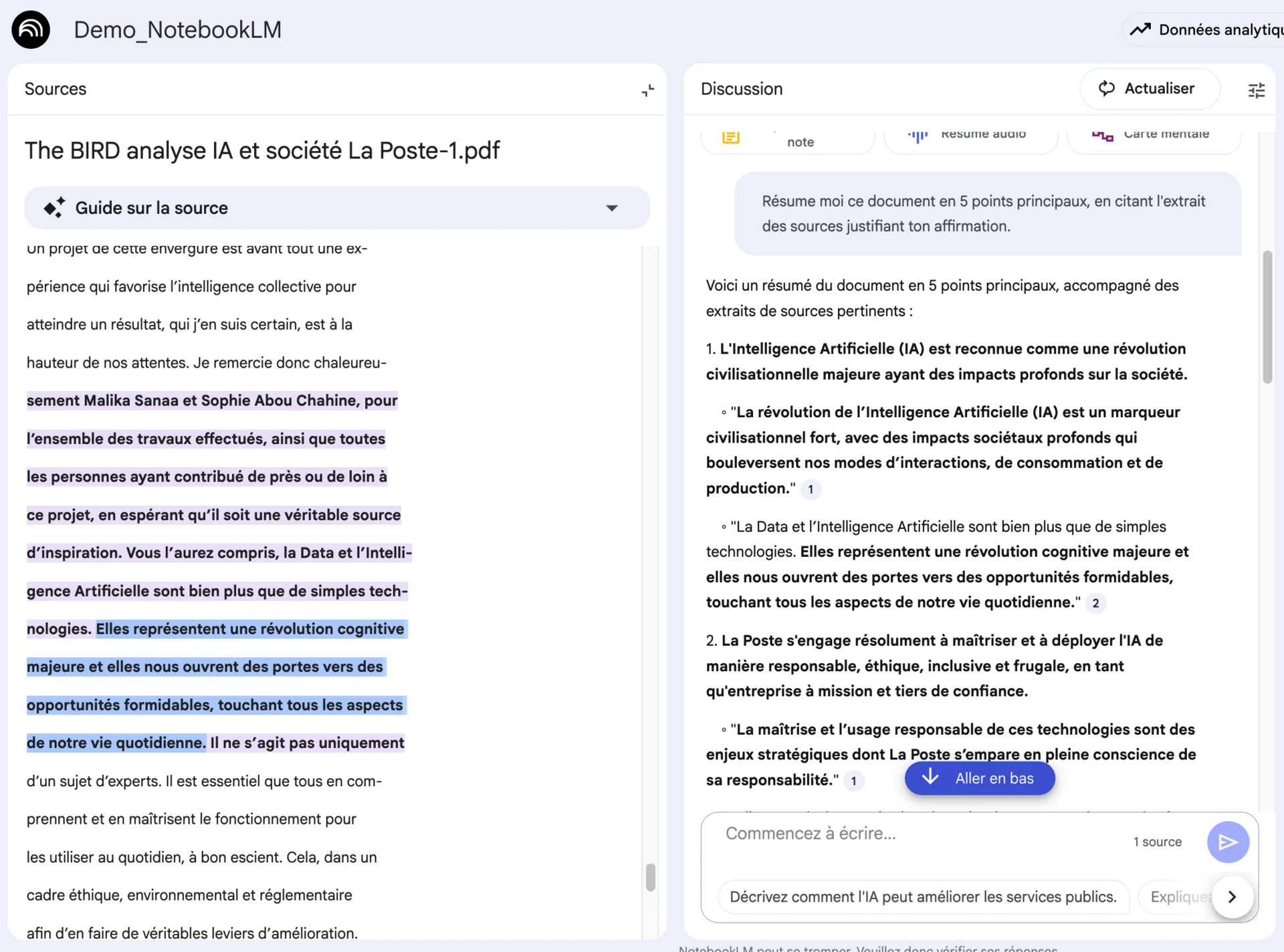
Task: Show more suggestions with the right chevron
Action: pos(1232,897)
